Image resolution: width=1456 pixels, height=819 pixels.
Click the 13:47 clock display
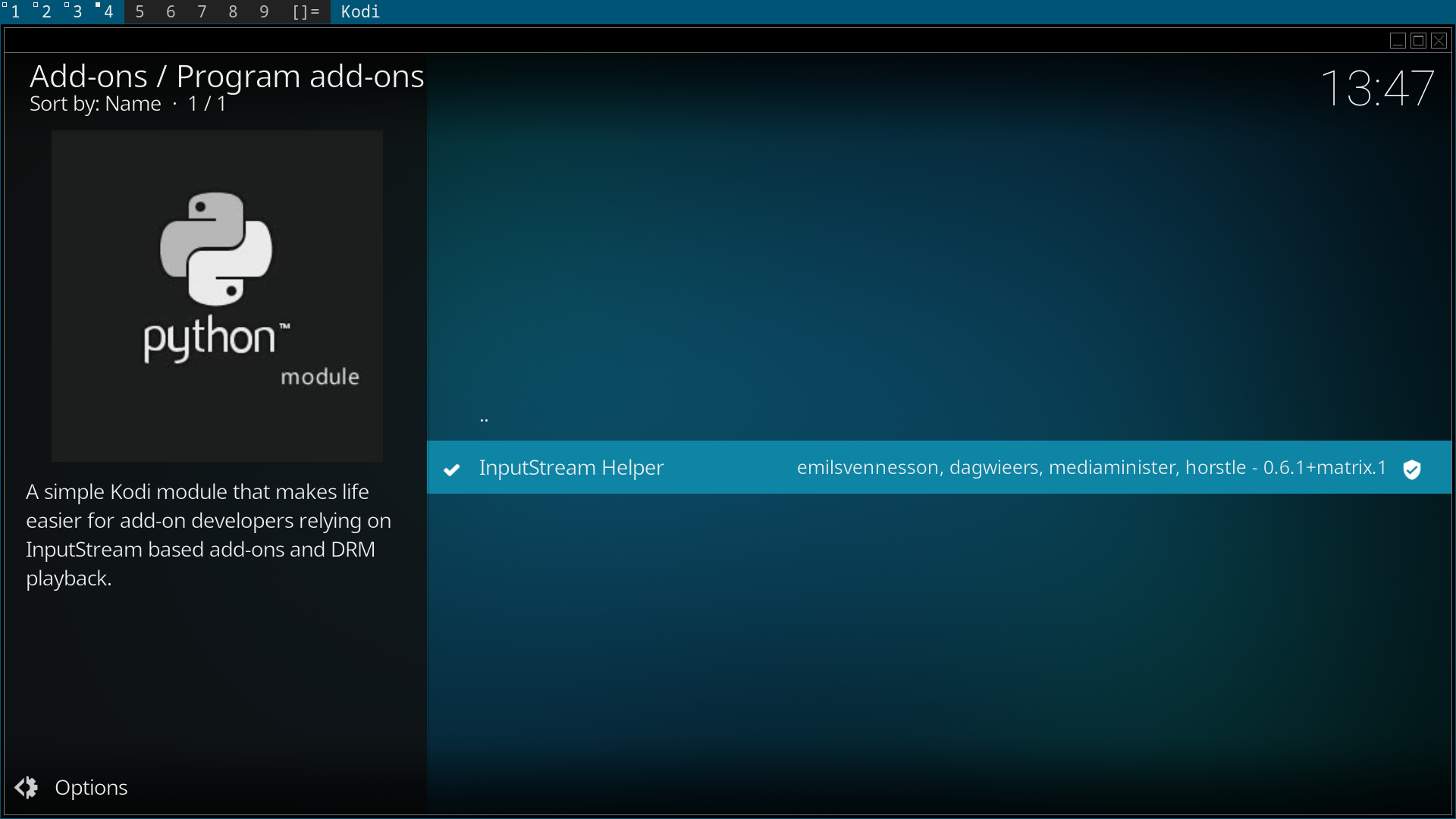pyautogui.click(x=1377, y=88)
